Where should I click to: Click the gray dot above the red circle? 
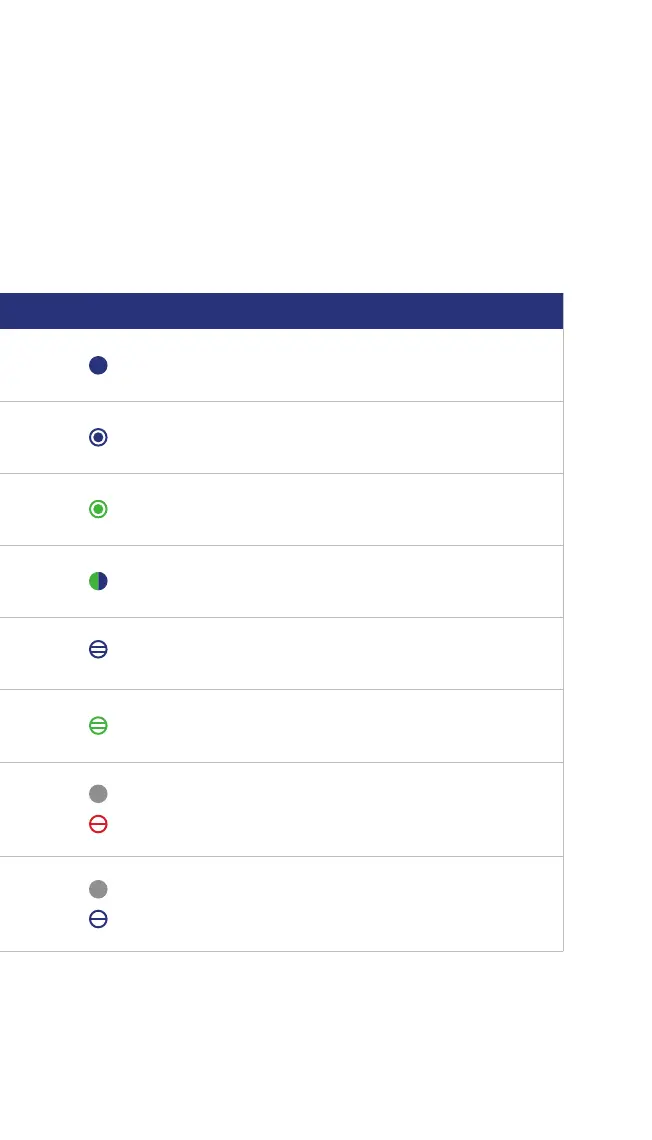98,793
